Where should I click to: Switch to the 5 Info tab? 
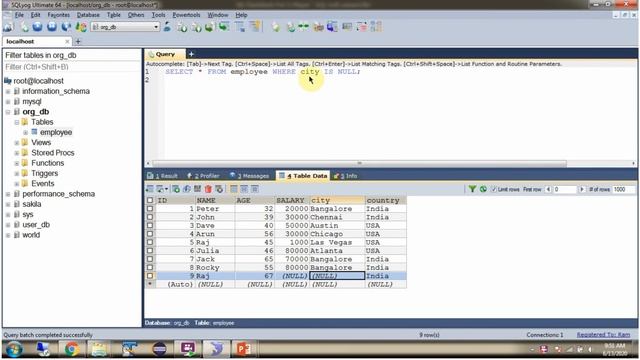pos(345,176)
